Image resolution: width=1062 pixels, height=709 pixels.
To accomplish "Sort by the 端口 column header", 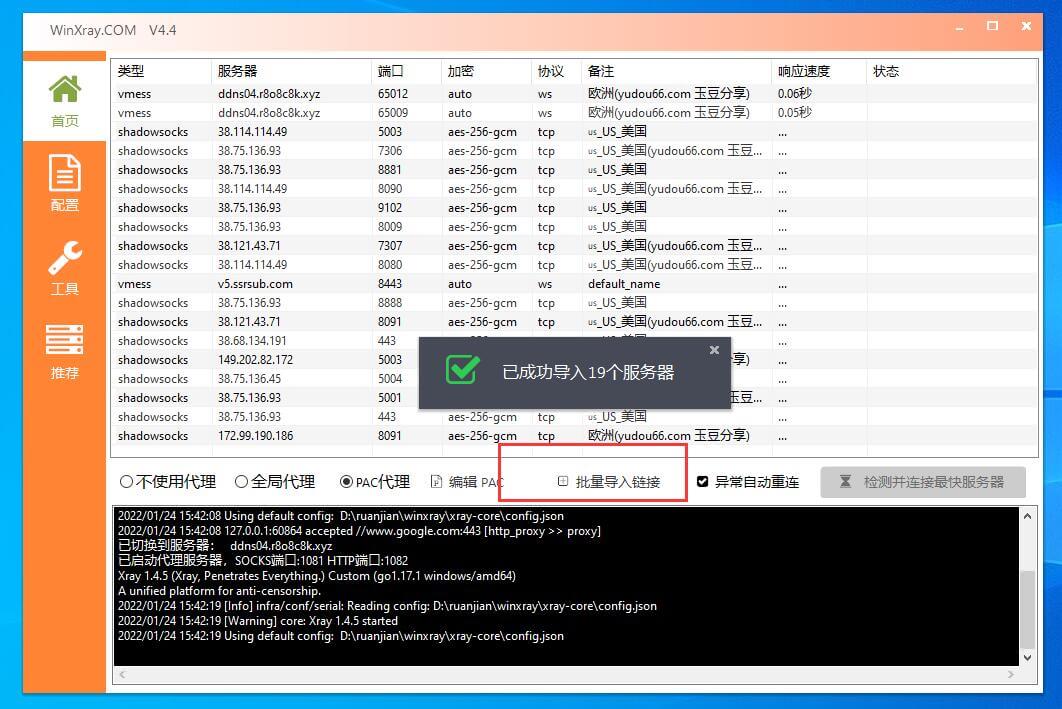I will [x=406, y=71].
